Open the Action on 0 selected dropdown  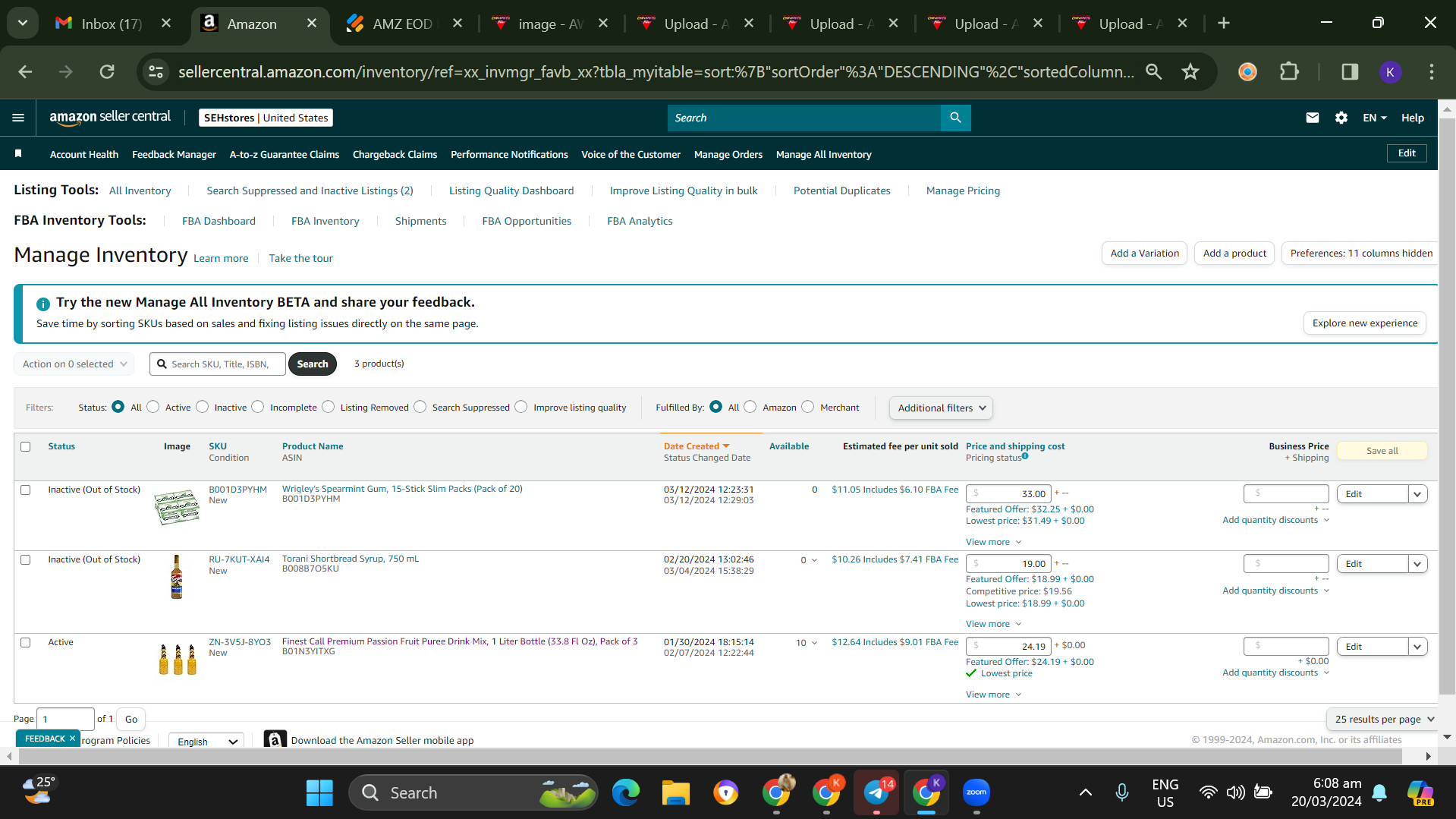74,364
